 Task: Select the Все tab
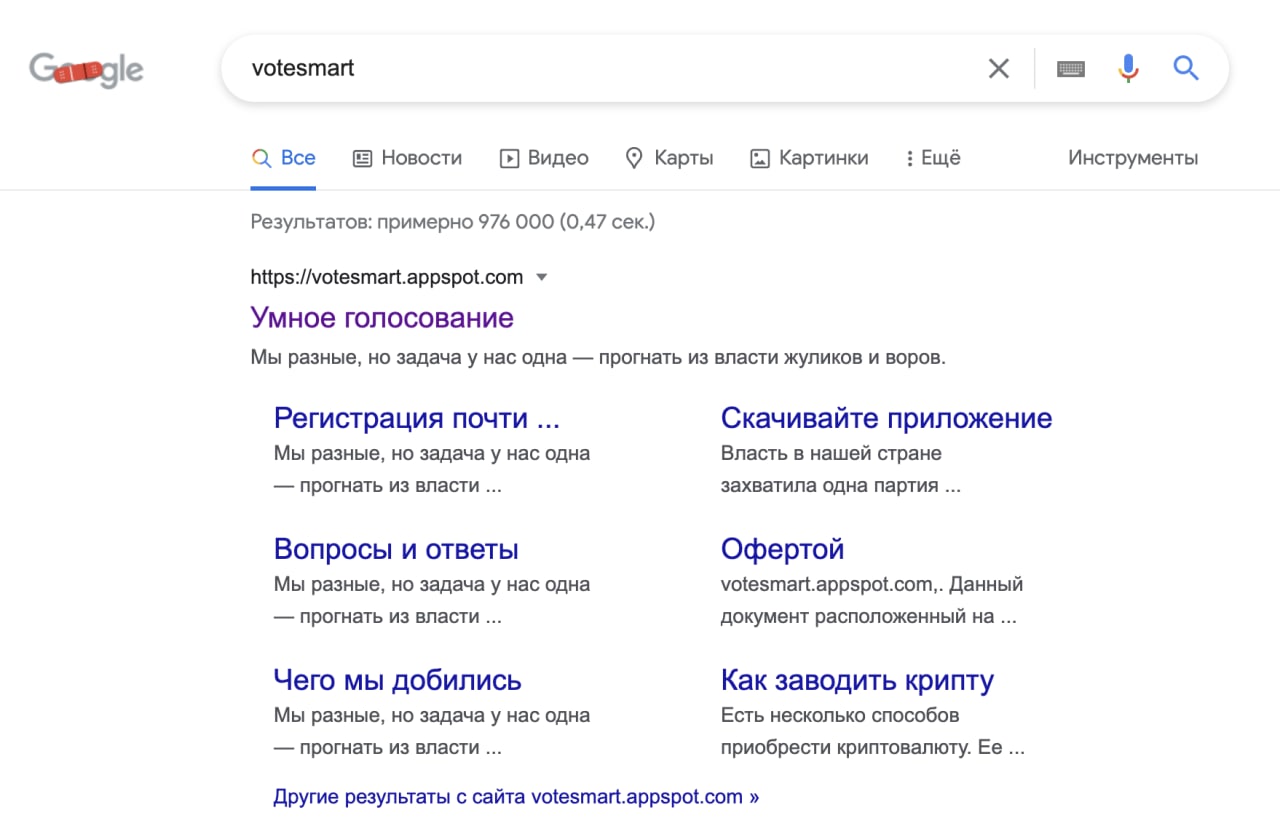click(x=284, y=158)
